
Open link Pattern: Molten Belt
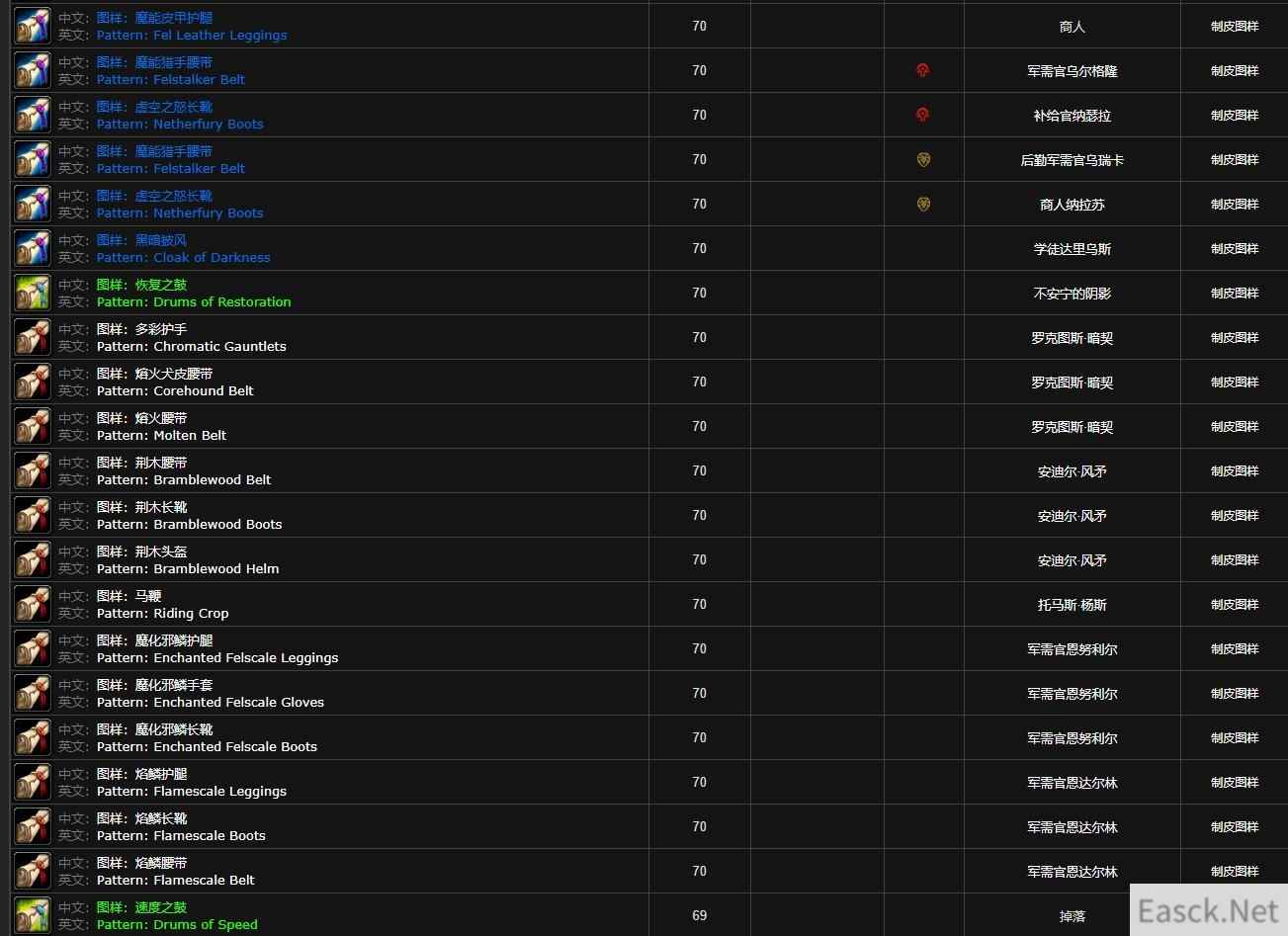(x=161, y=435)
